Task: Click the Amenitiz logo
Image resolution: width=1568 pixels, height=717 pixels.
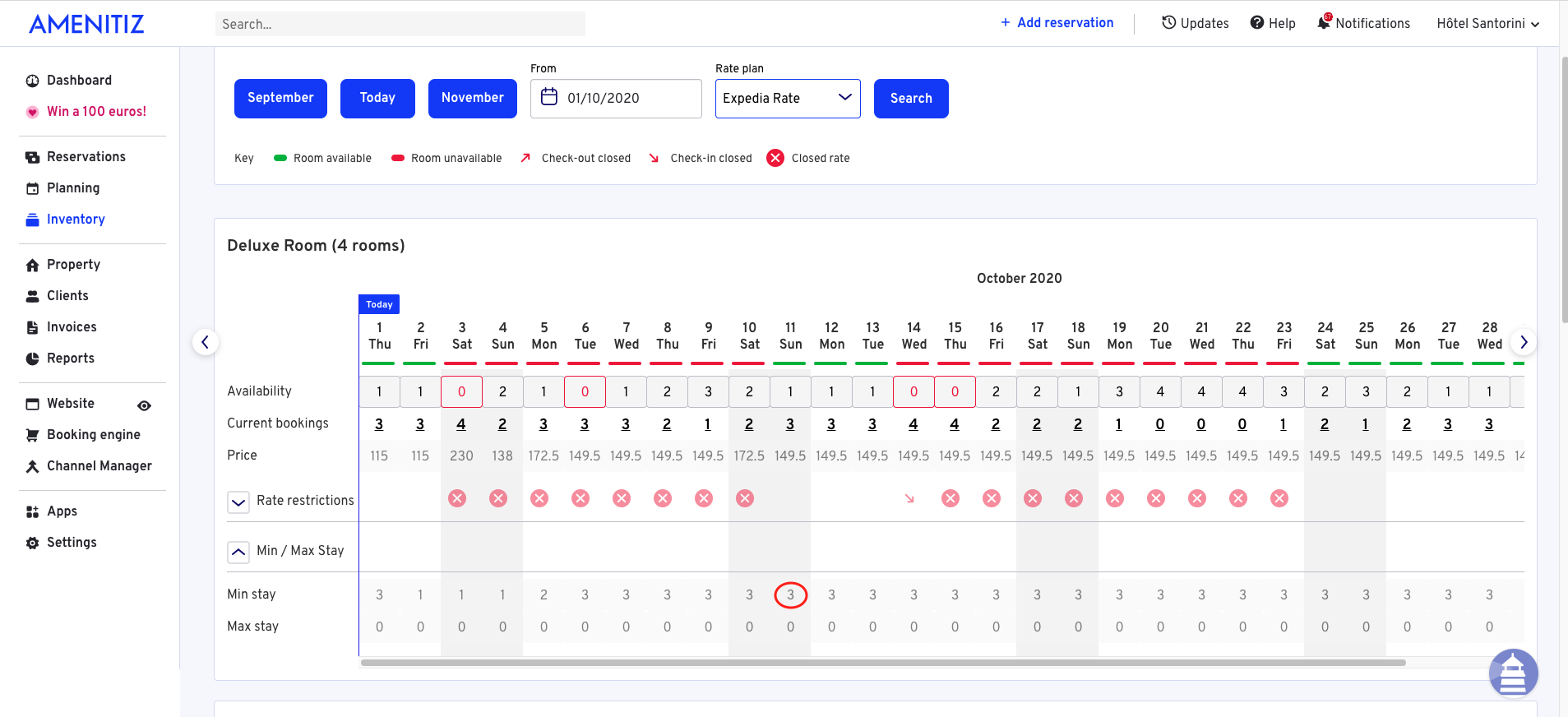Action: 86,24
